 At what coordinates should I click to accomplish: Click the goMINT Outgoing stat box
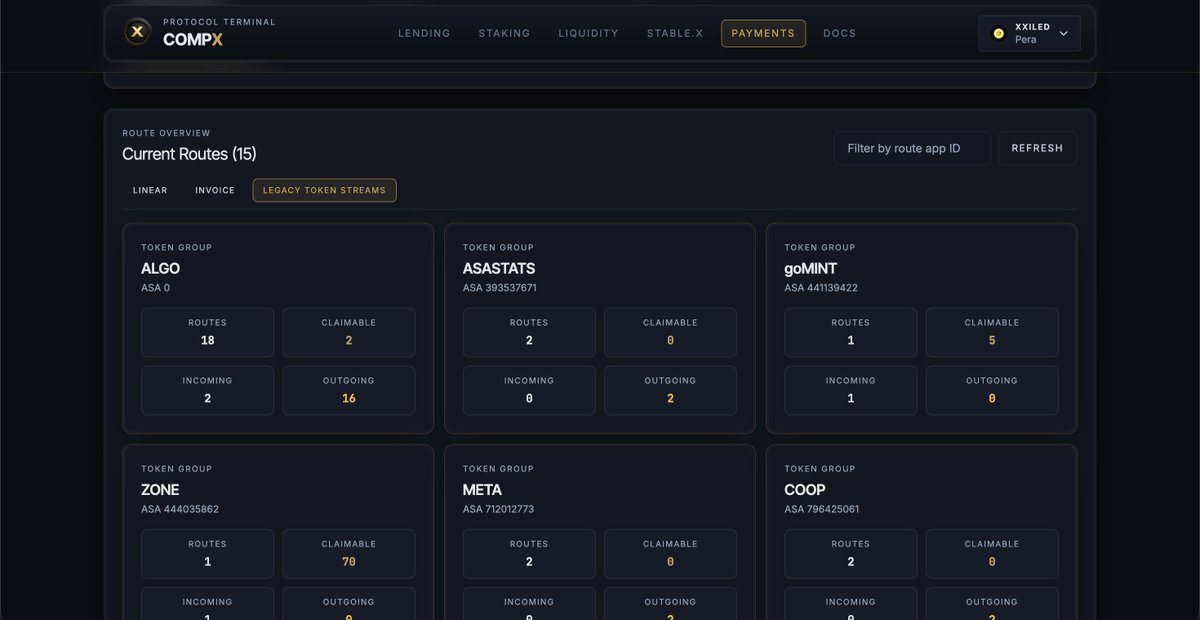[992, 390]
